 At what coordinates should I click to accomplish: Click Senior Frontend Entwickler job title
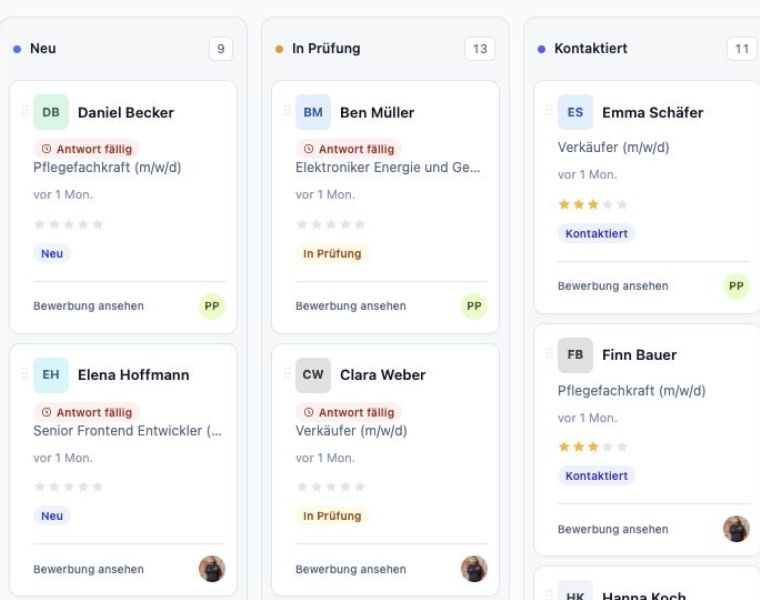[x=127, y=430]
